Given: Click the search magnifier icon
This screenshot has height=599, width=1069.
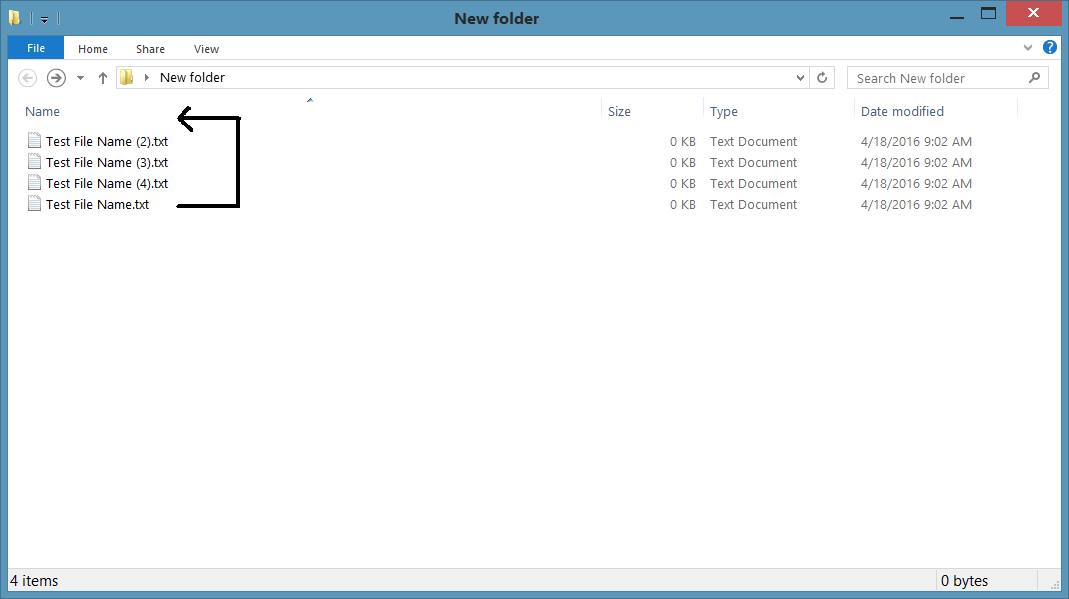Looking at the screenshot, I should 1035,77.
